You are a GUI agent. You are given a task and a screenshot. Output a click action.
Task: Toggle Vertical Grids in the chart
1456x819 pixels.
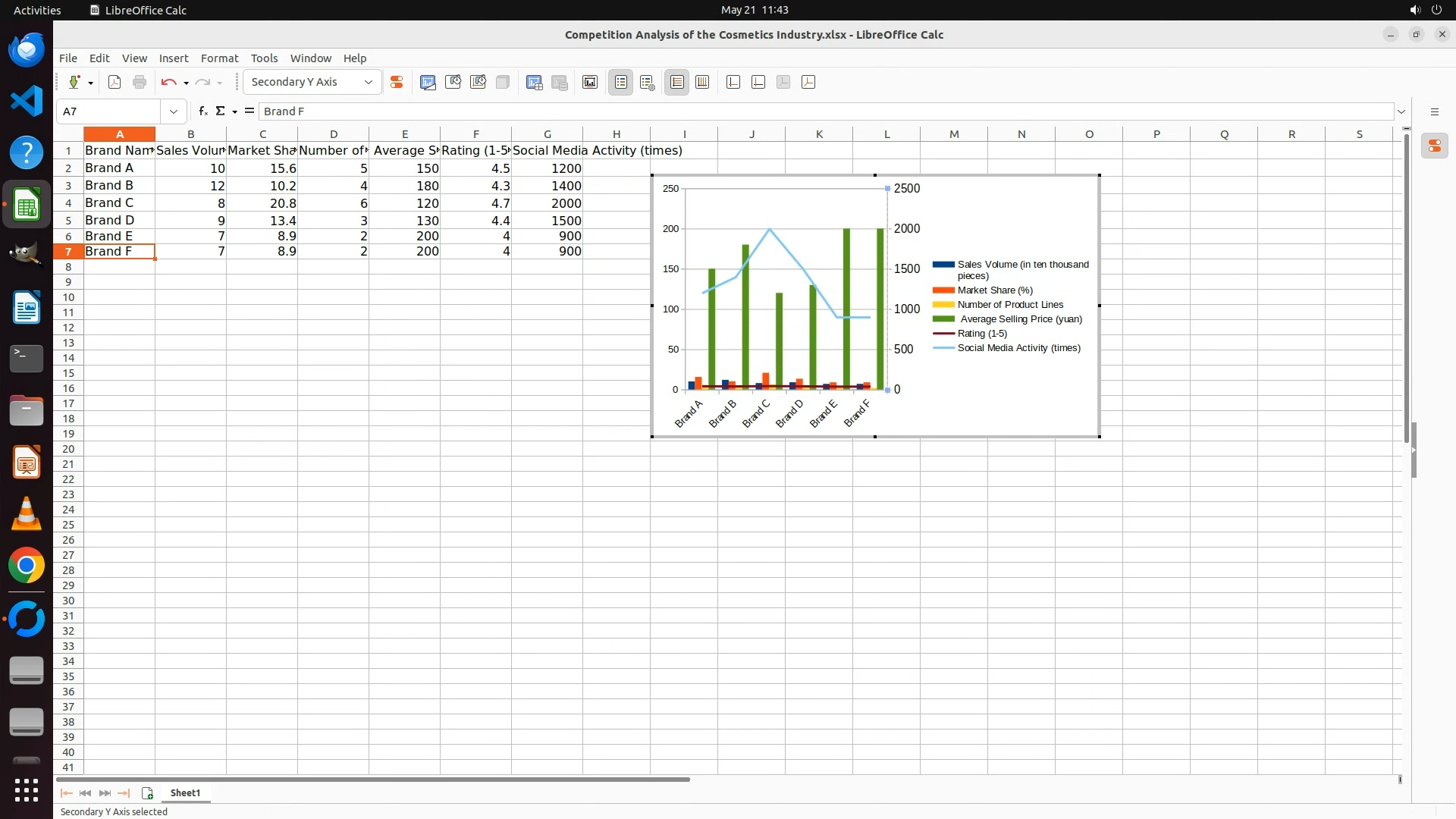tap(702, 82)
